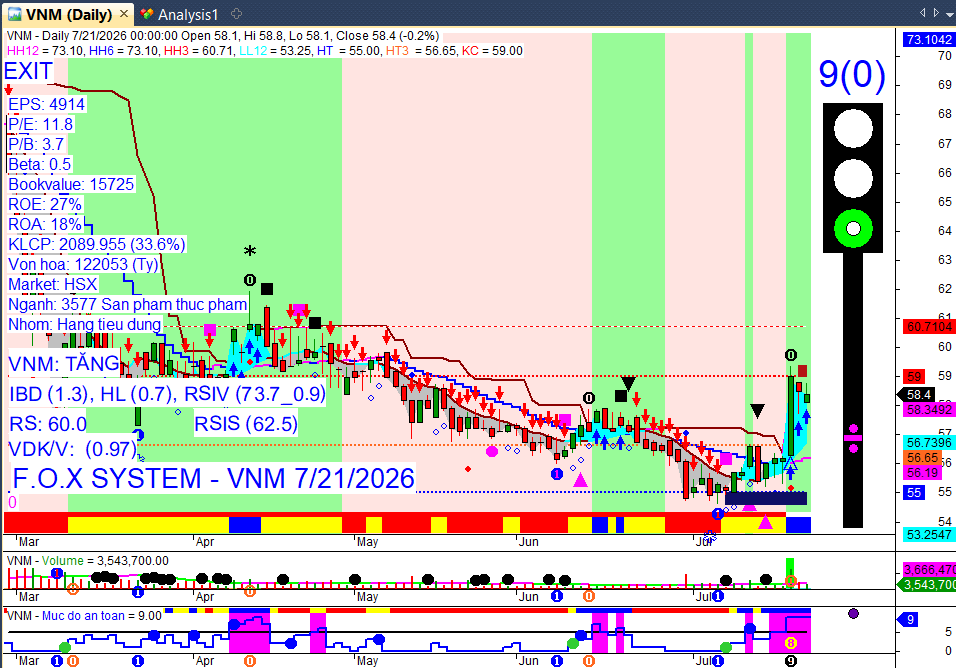The width and height of the screenshot is (956, 668).
Task: Click the VNM: TĂNG trend label
Action: (64, 364)
